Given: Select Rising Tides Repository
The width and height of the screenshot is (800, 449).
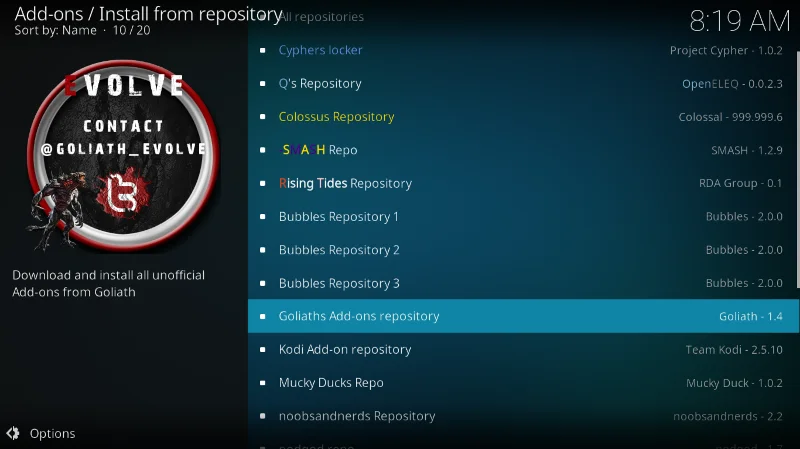Looking at the screenshot, I should (x=523, y=183).
